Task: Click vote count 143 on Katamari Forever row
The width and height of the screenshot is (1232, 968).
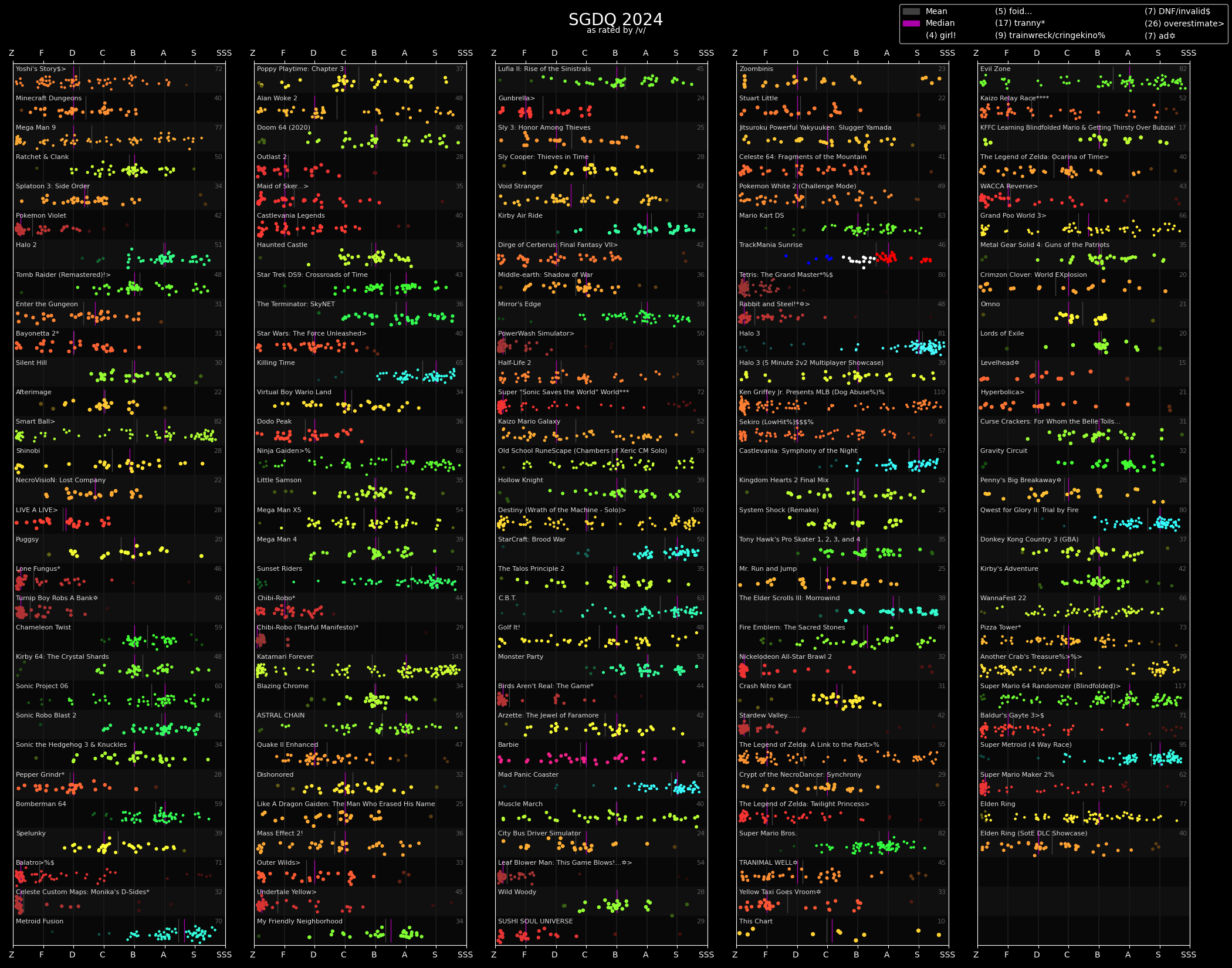Action: click(x=457, y=657)
